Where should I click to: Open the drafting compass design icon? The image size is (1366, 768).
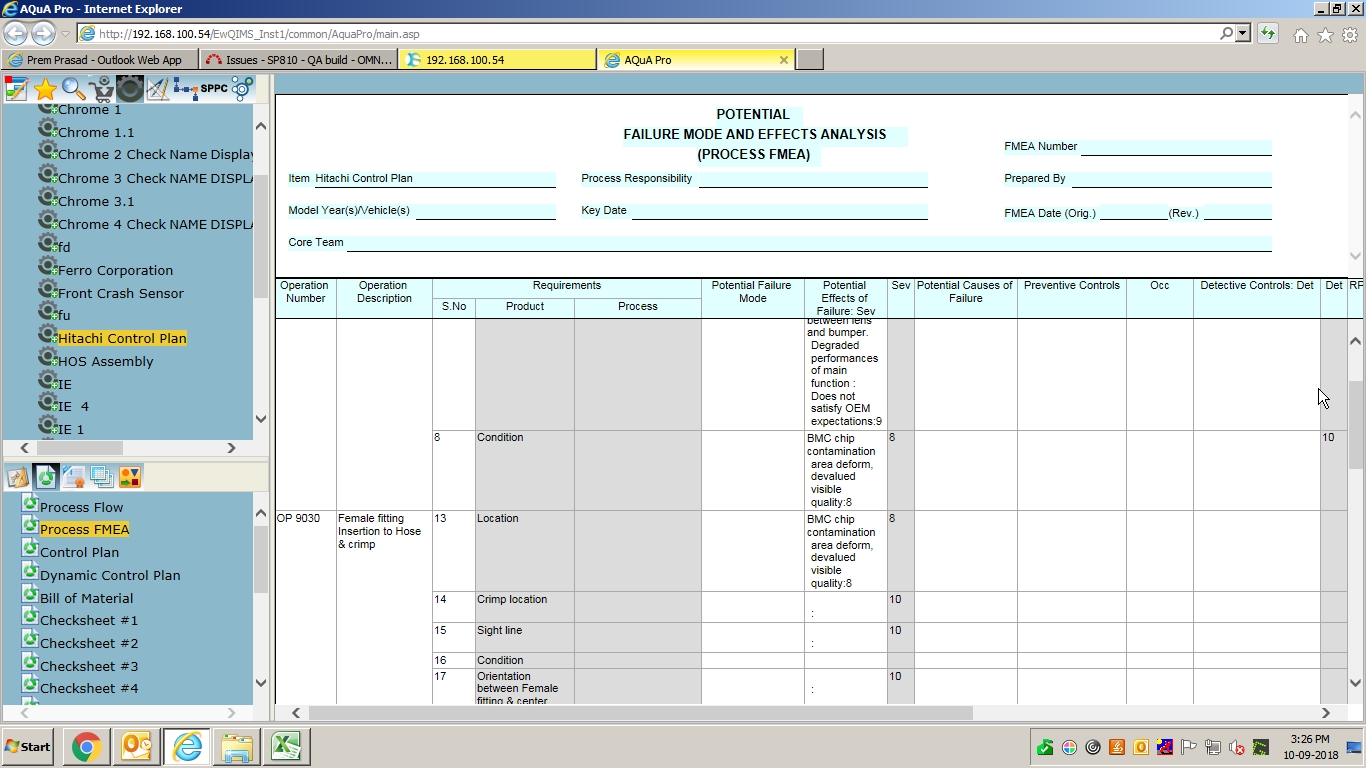[x=157, y=89]
